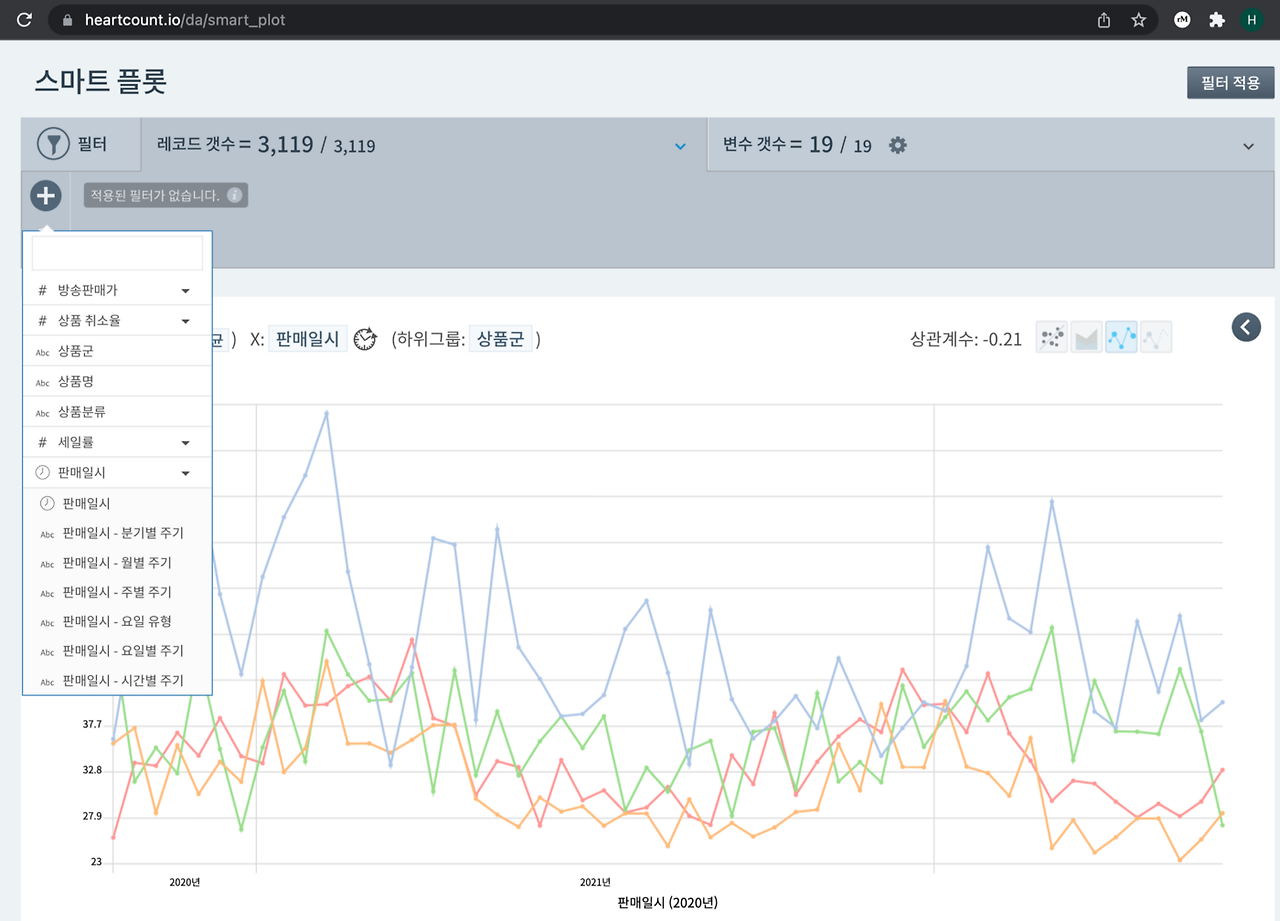Click the 2021년 x-axis label

(595, 882)
